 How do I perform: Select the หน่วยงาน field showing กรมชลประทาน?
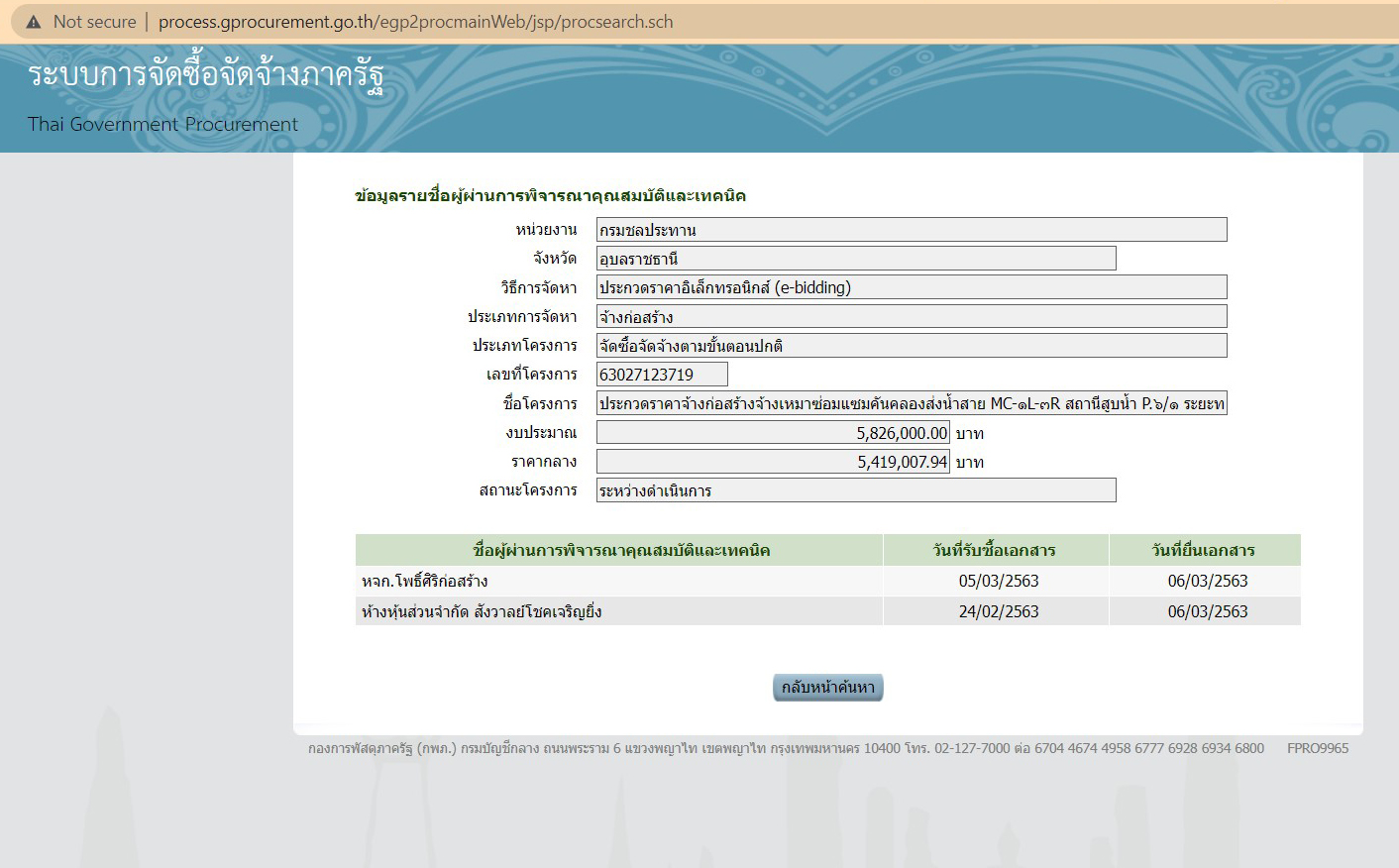click(x=910, y=229)
